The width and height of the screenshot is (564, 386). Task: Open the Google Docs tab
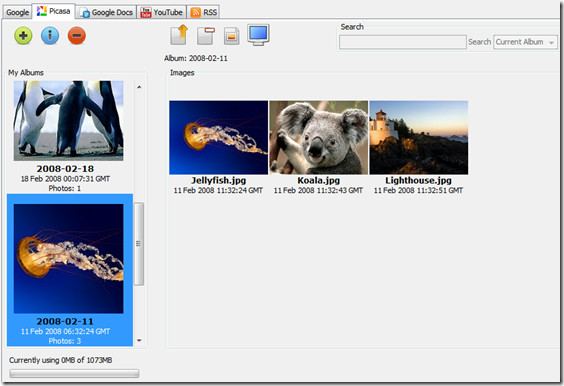(107, 13)
